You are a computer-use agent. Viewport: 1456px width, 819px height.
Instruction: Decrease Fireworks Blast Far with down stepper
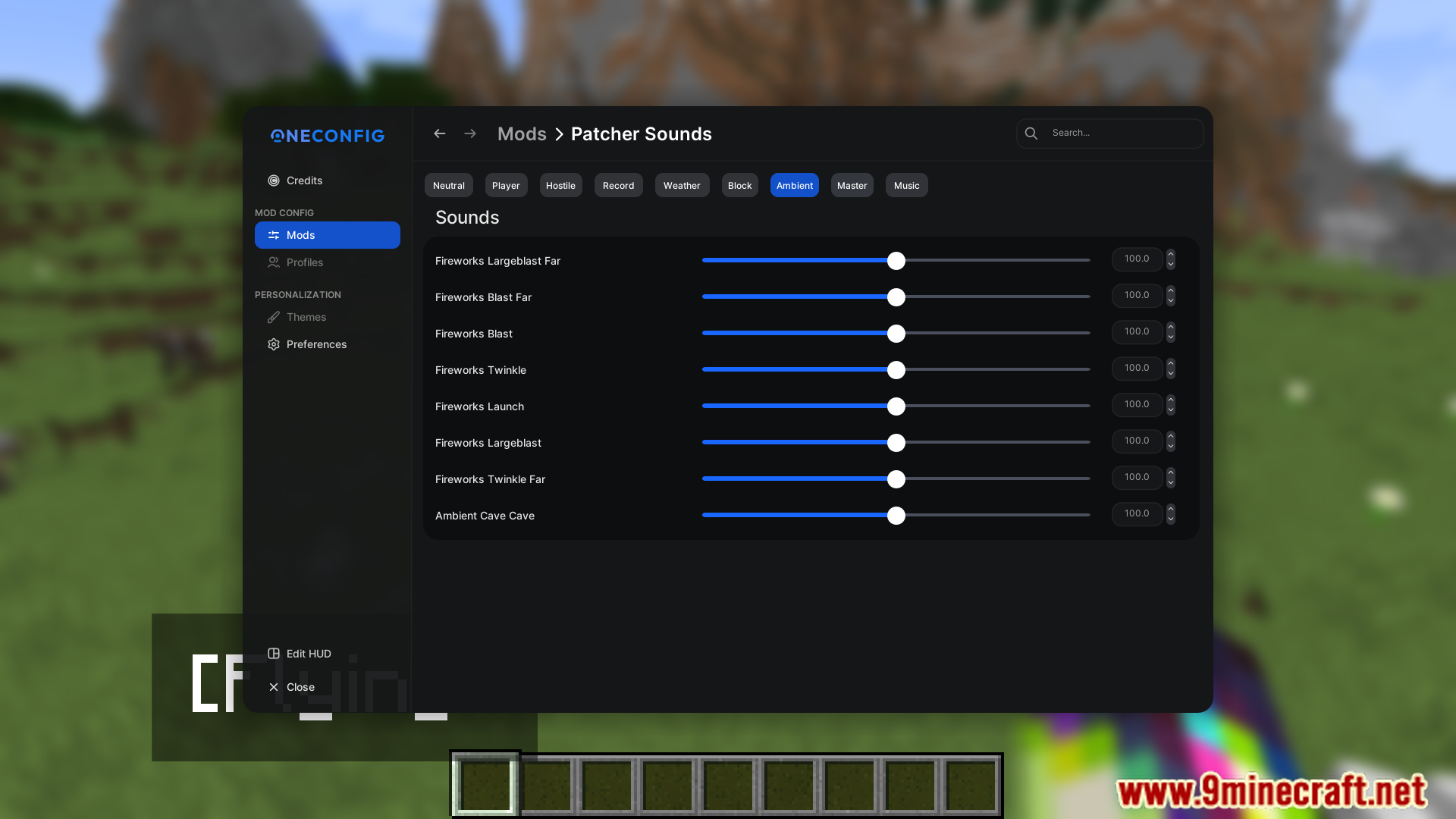tap(1171, 301)
